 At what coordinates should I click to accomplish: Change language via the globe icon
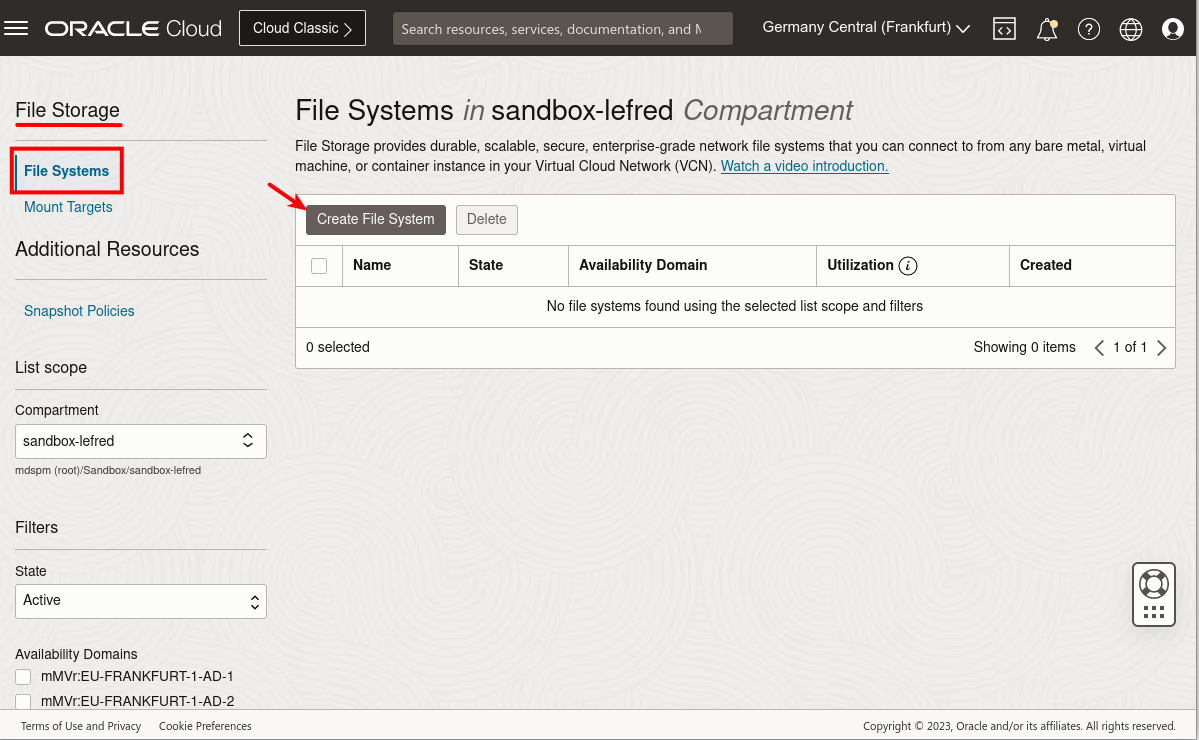point(1130,29)
